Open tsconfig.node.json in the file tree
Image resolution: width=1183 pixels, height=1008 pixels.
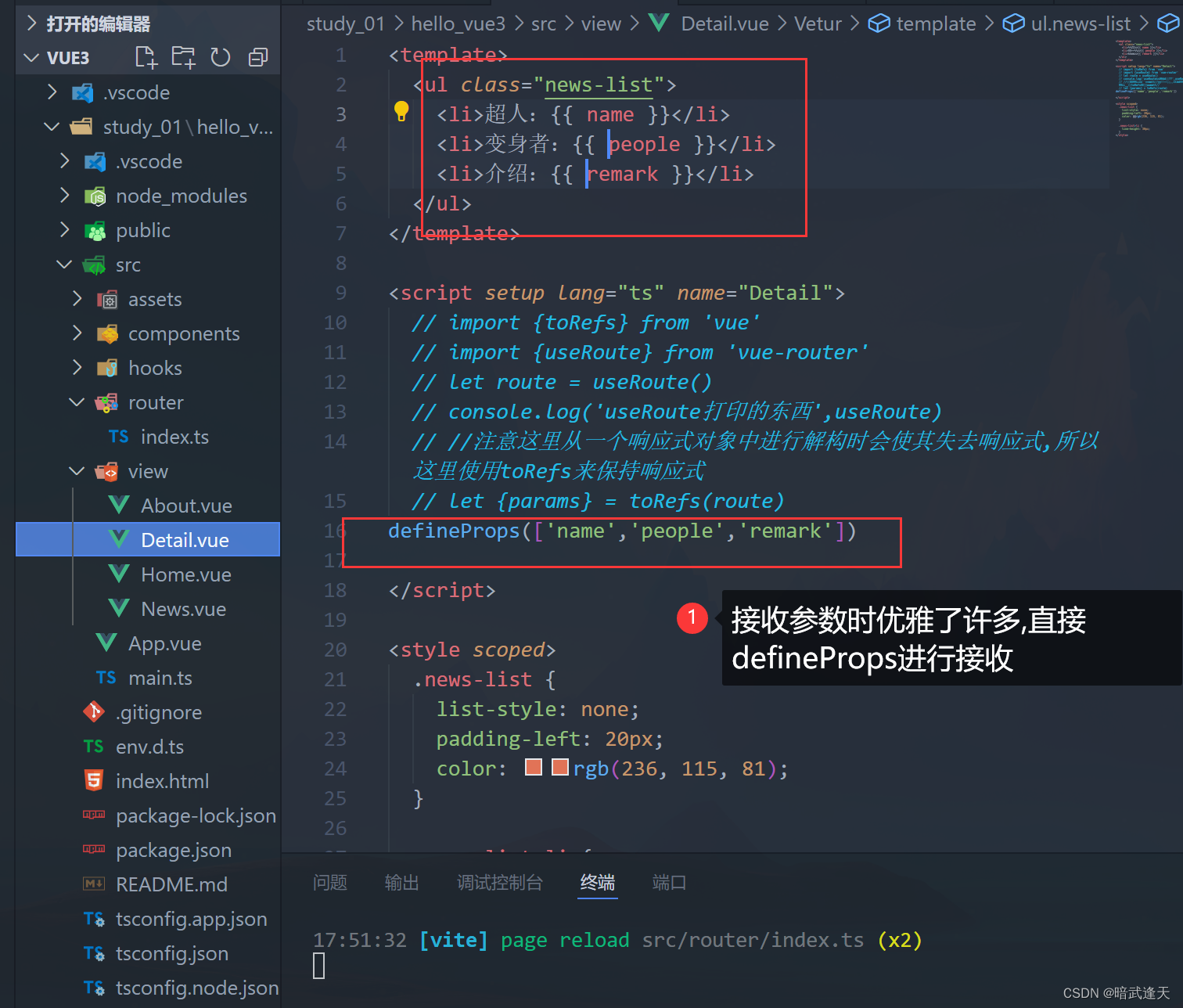coord(148,988)
